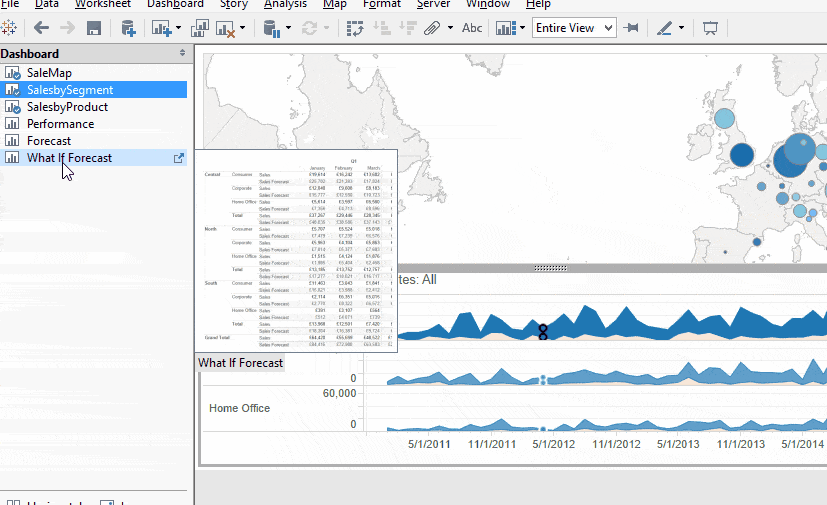Open the Entire View fit dropdown

[574, 27]
